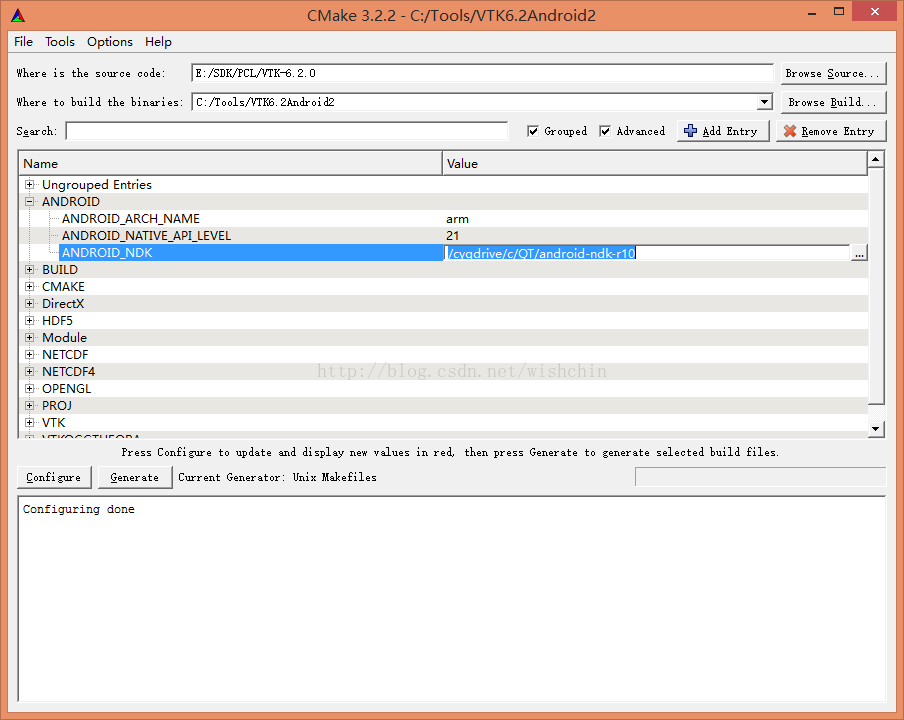
Task: Click the entries list vertical scrollbar thumb
Action: click(x=876, y=285)
